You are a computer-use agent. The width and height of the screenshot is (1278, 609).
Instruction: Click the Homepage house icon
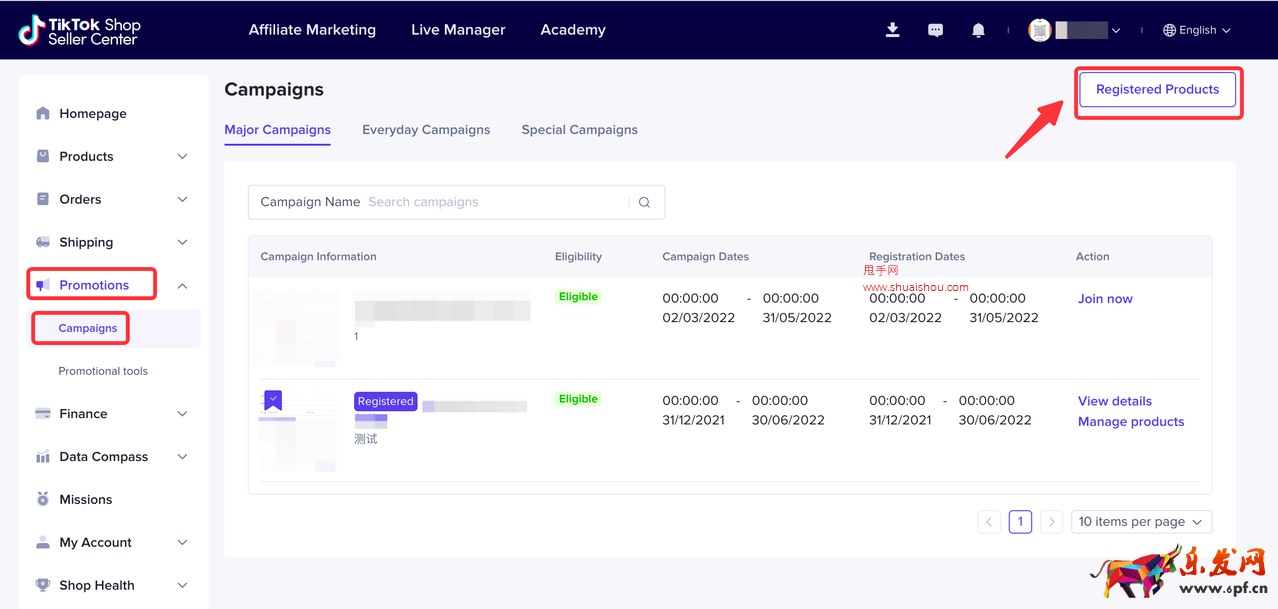click(x=43, y=113)
